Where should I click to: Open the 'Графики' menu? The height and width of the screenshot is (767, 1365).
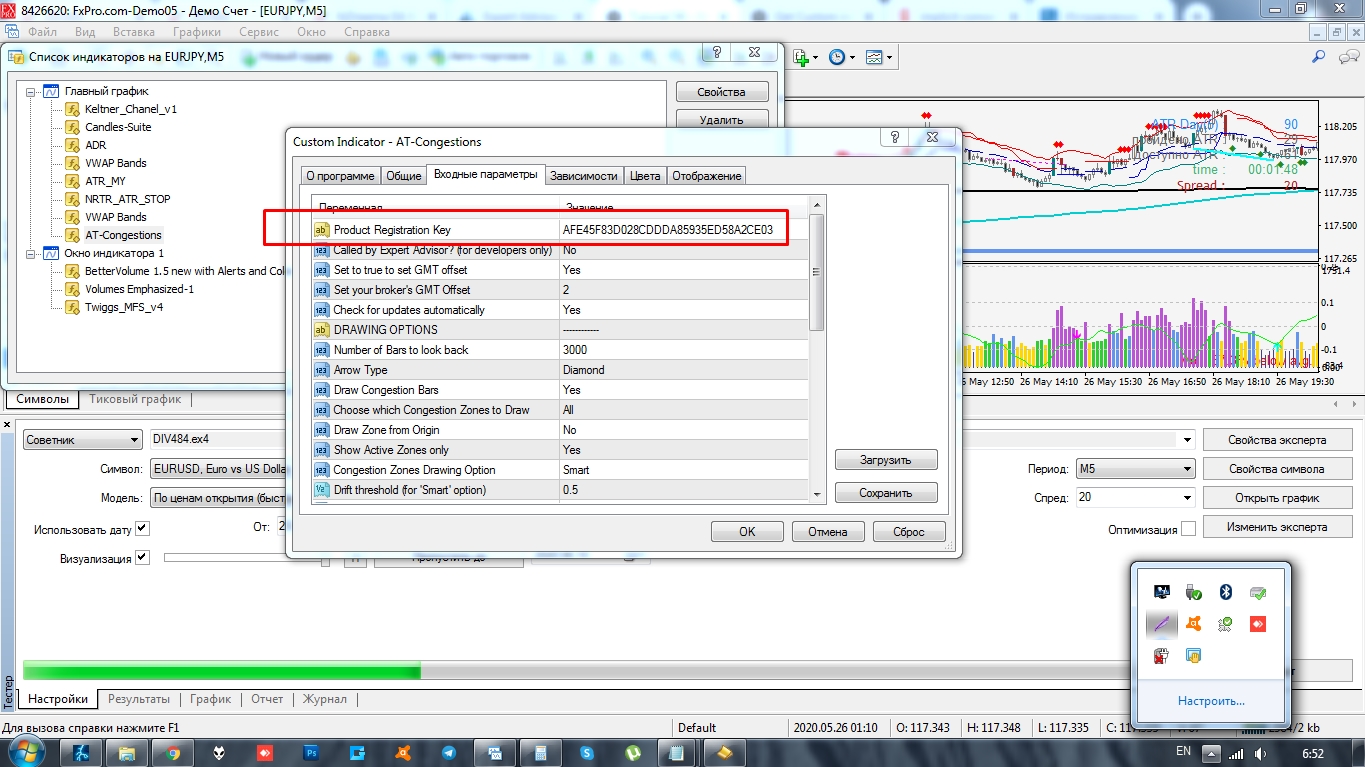pos(196,32)
